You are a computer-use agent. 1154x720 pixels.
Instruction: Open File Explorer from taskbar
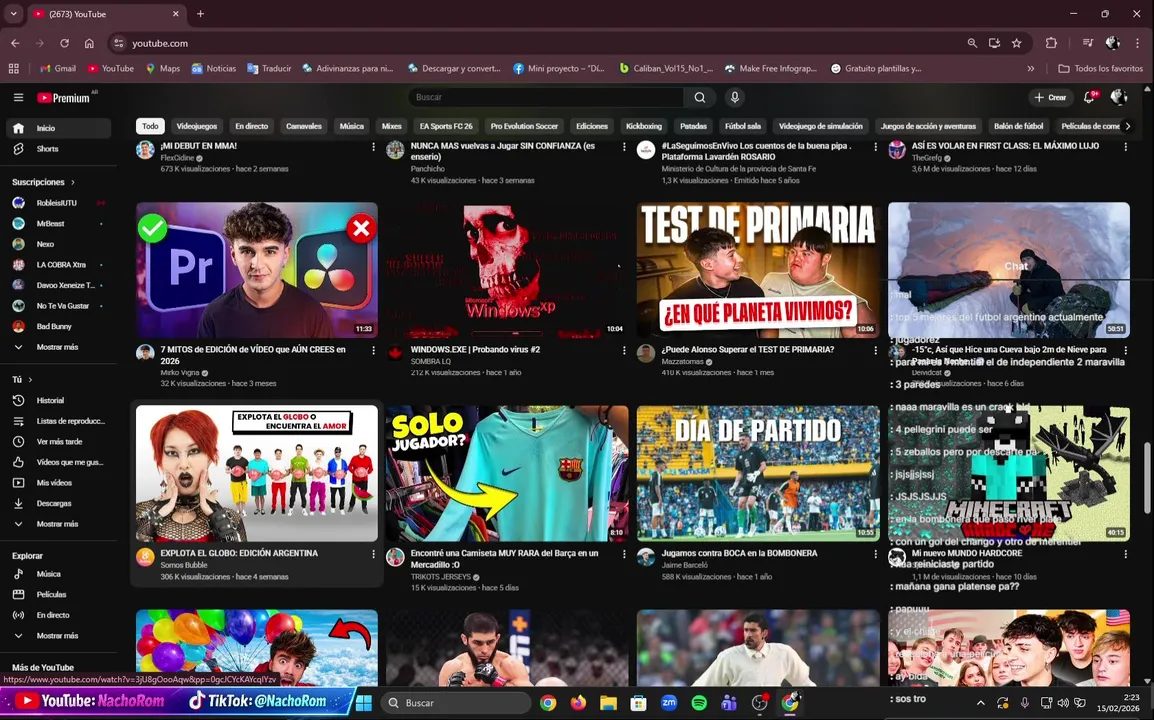(x=608, y=703)
